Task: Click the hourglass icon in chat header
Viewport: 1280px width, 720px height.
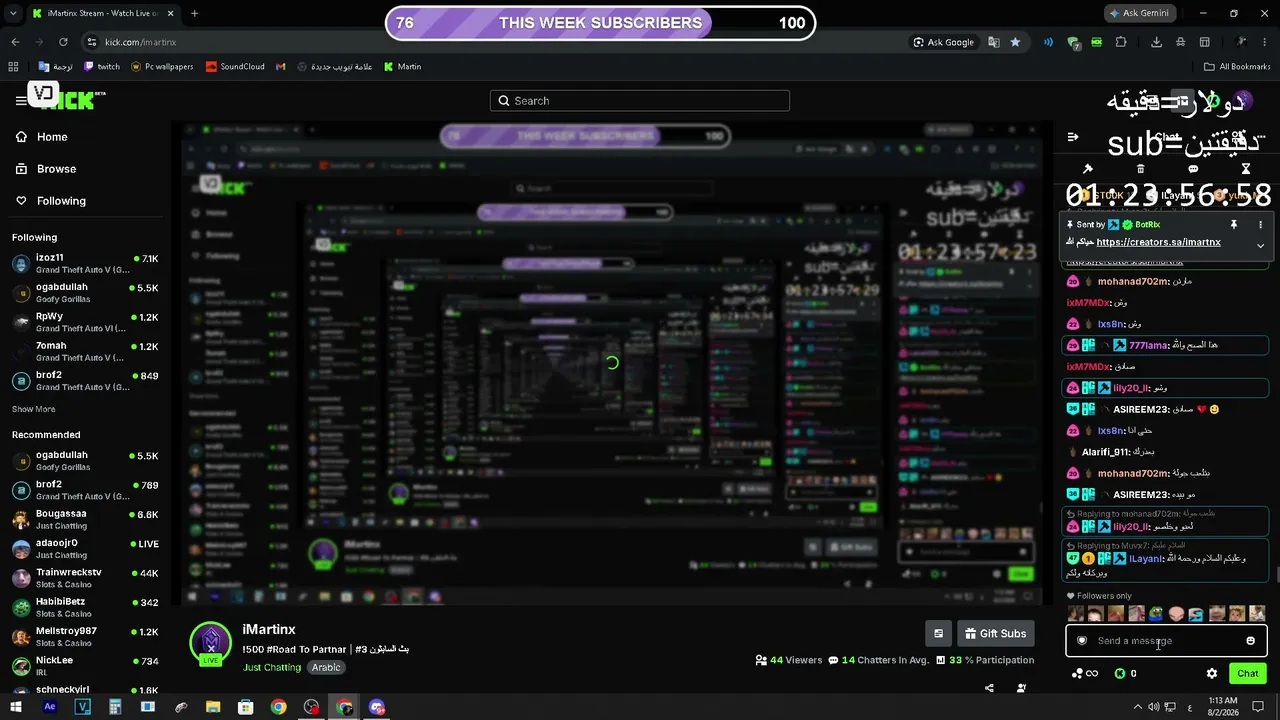Action: click(1246, 169)
